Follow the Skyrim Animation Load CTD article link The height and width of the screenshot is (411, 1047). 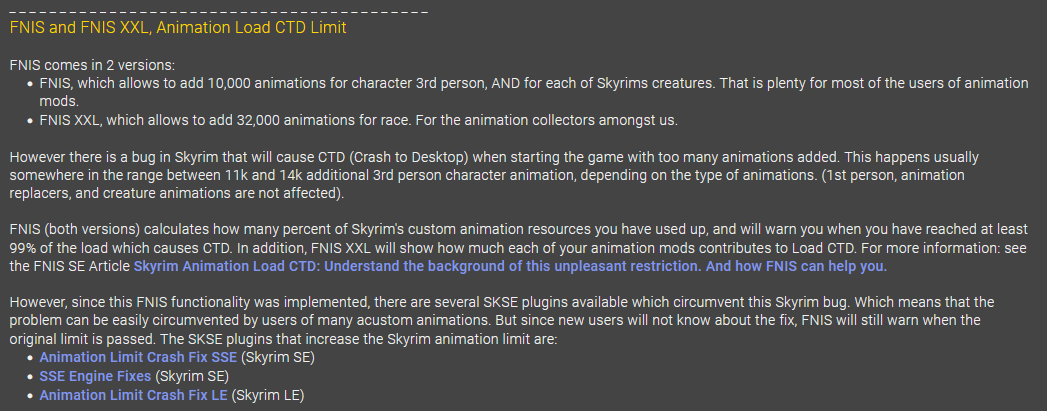point(510,267)
